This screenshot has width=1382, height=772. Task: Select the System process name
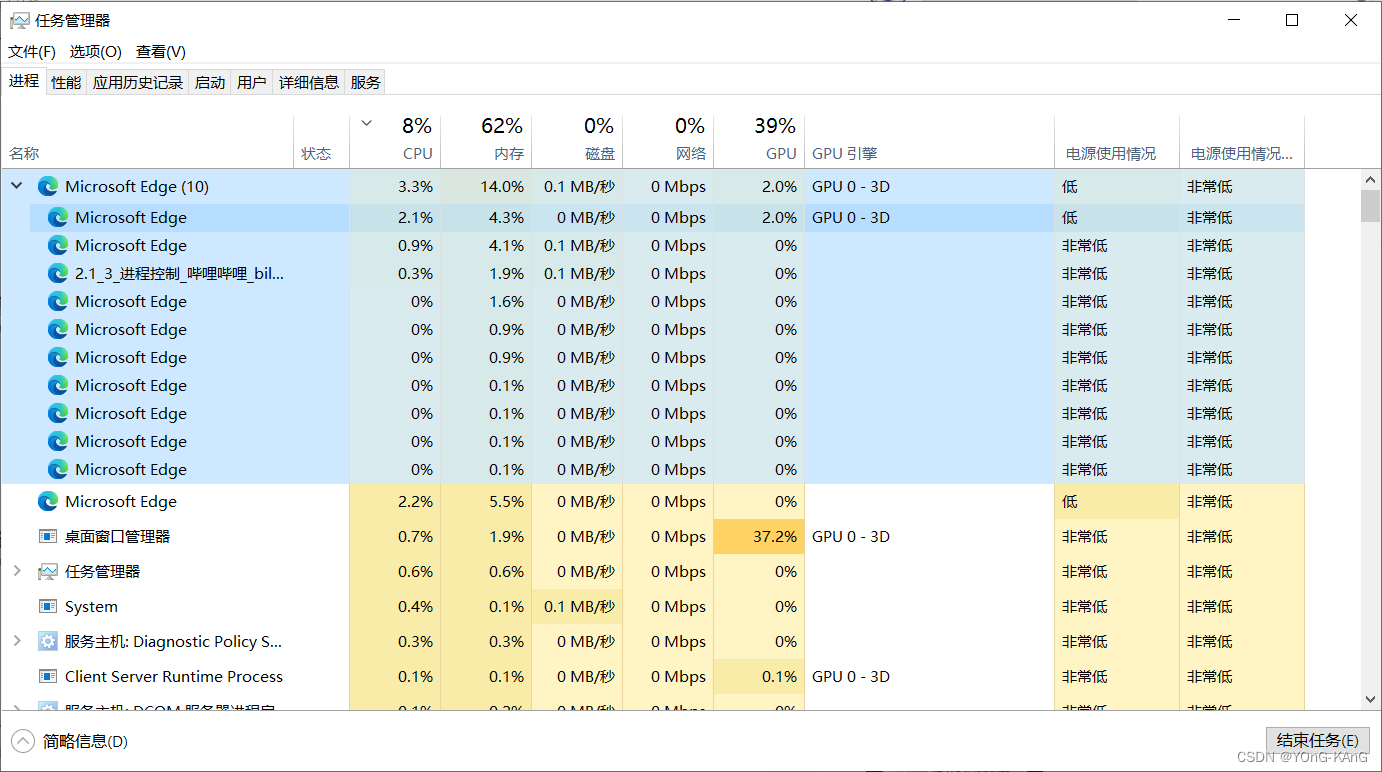click(x=91, y=606)
